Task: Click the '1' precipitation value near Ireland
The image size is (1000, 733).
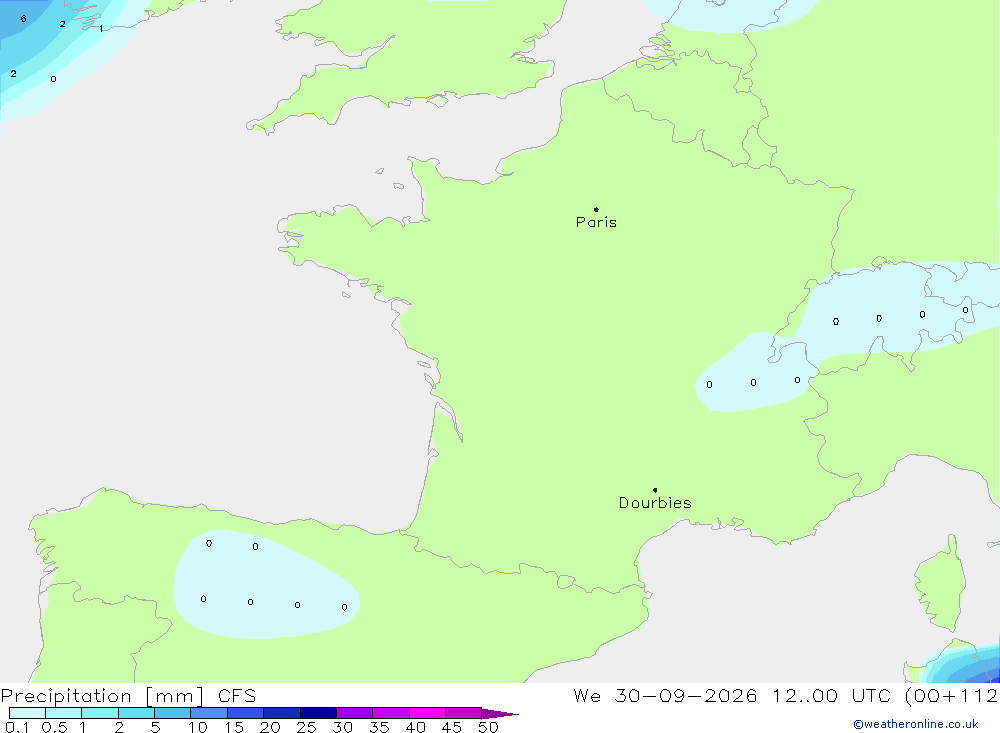Action: tap(101, 28)
